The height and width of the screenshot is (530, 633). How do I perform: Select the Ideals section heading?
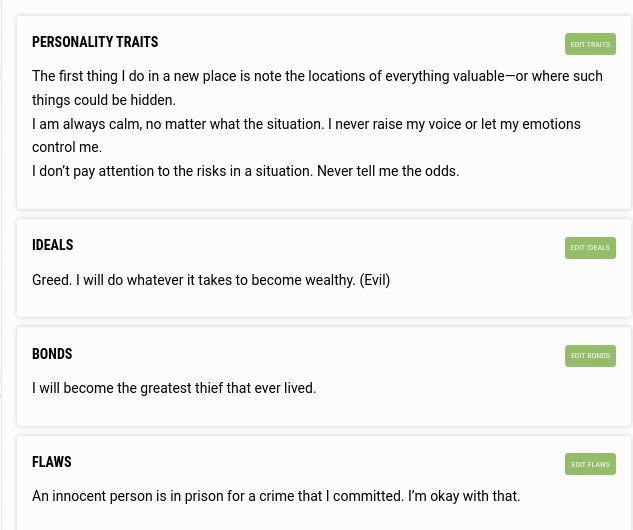point(53,245)
